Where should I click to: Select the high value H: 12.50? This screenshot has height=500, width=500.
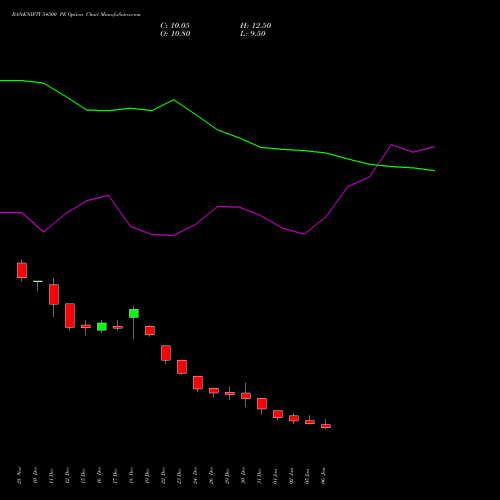pos(256,26)
